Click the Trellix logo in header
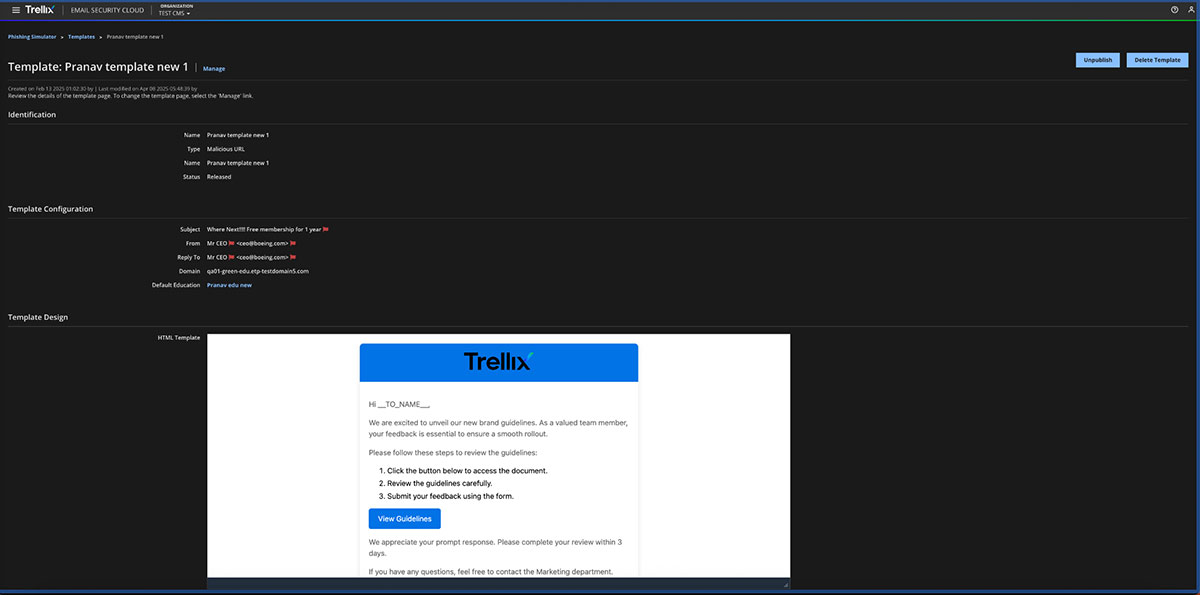 point(41,10)
